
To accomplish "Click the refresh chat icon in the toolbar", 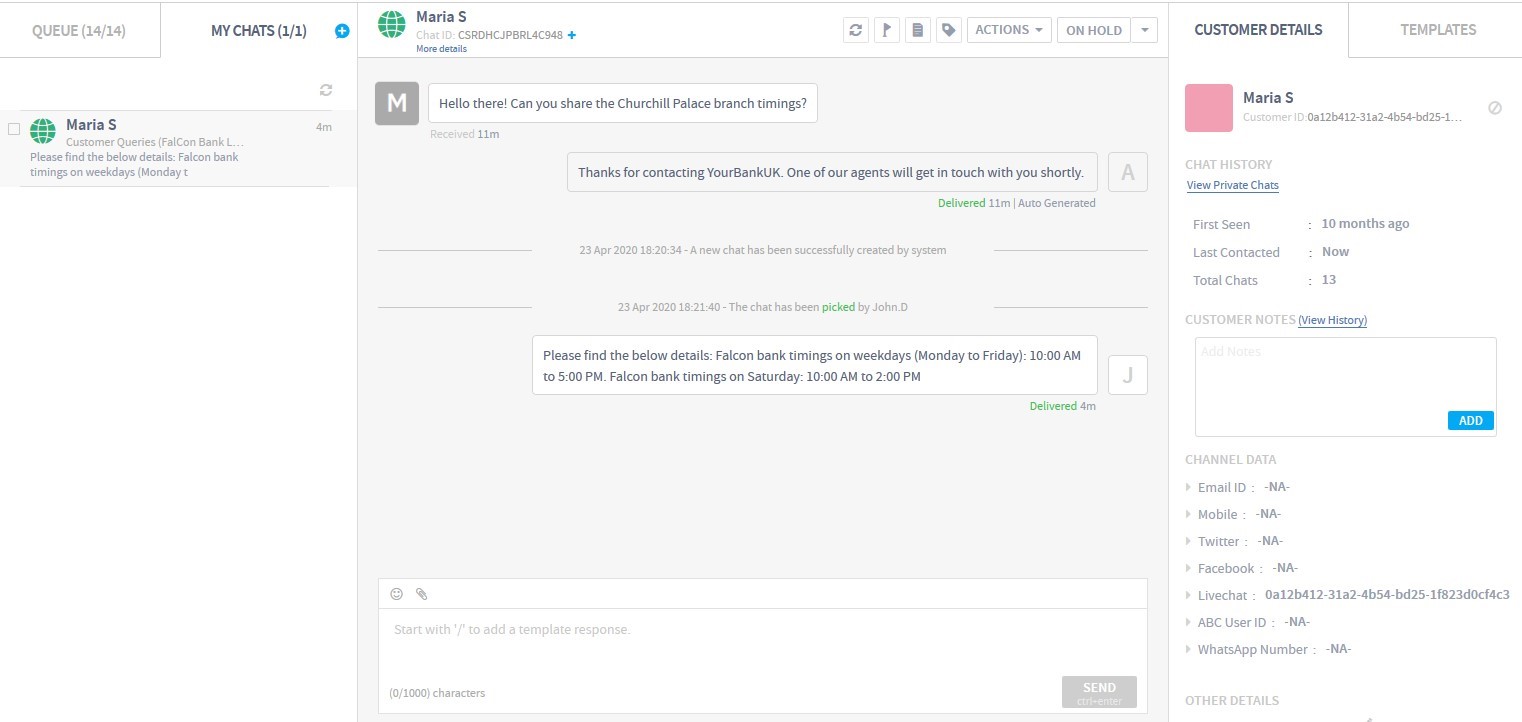I will 855,30.
